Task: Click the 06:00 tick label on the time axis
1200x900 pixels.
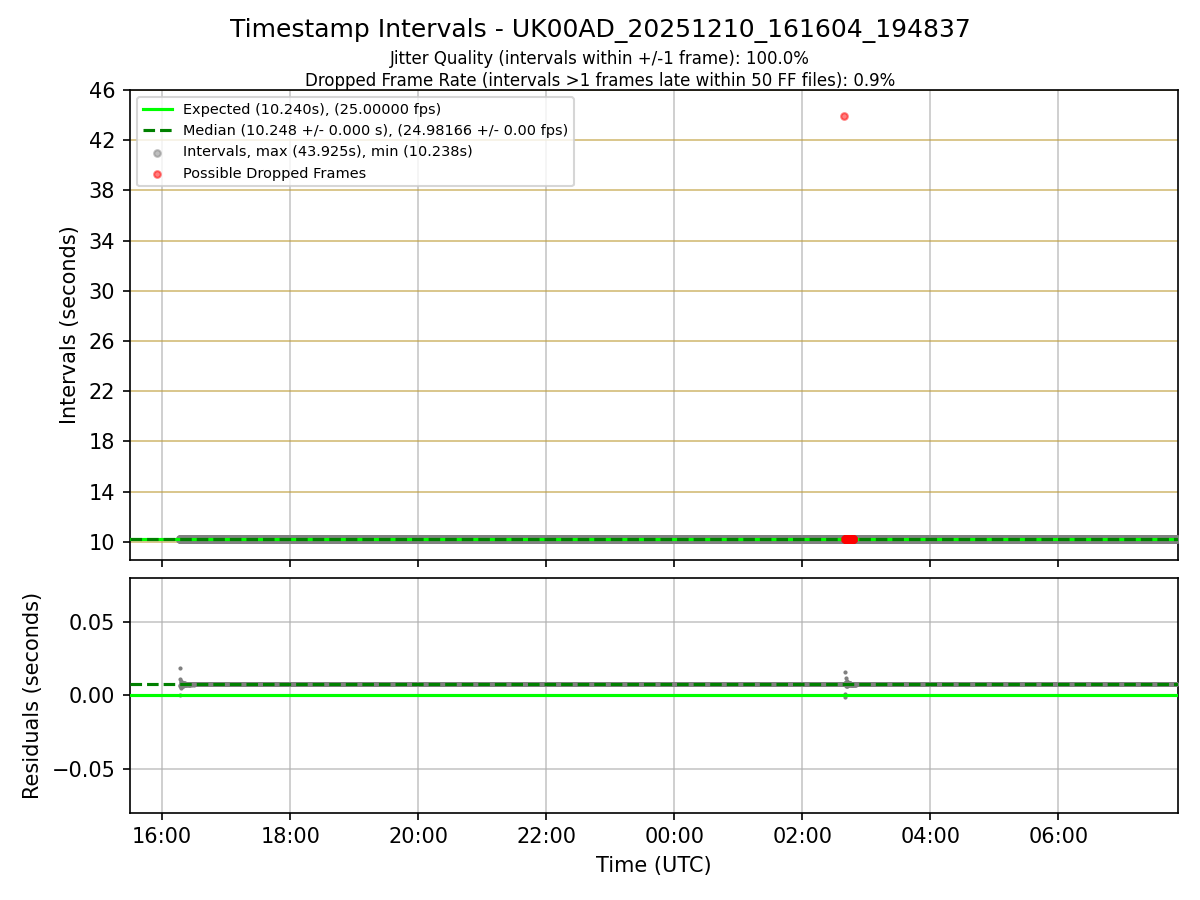Action: pyautogui.click(x=1058, y=836)
